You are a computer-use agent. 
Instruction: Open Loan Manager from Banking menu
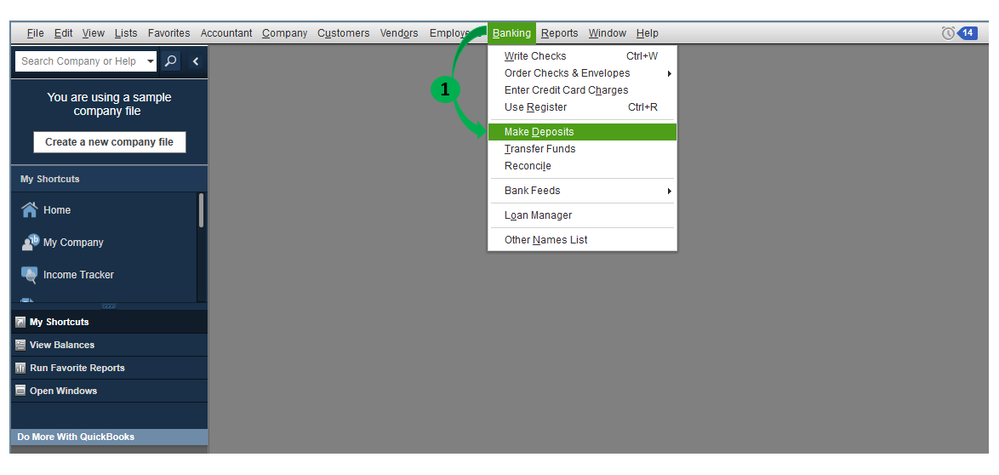[x=582, y=215]
